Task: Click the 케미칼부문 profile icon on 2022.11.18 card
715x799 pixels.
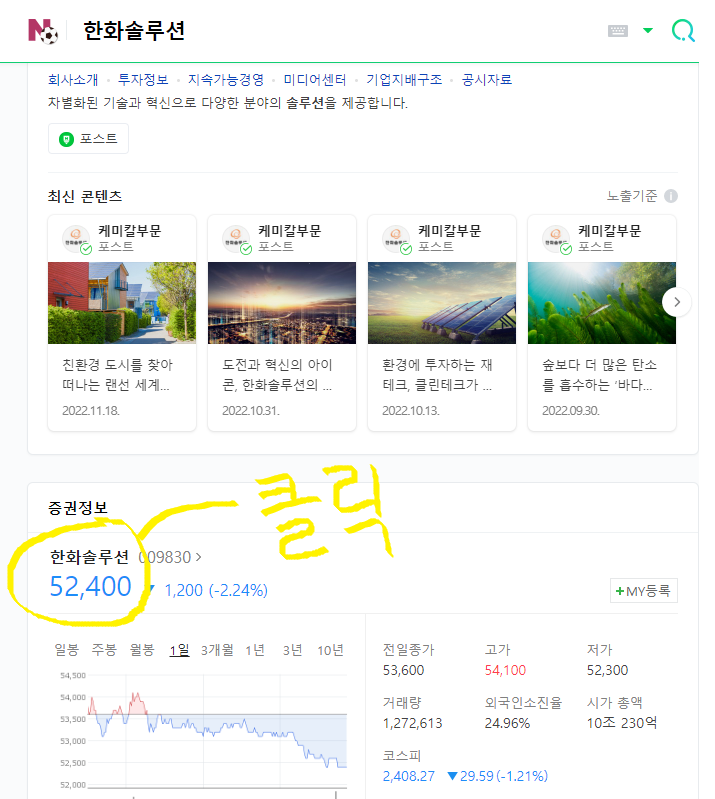Action: (x=76, y=238)
